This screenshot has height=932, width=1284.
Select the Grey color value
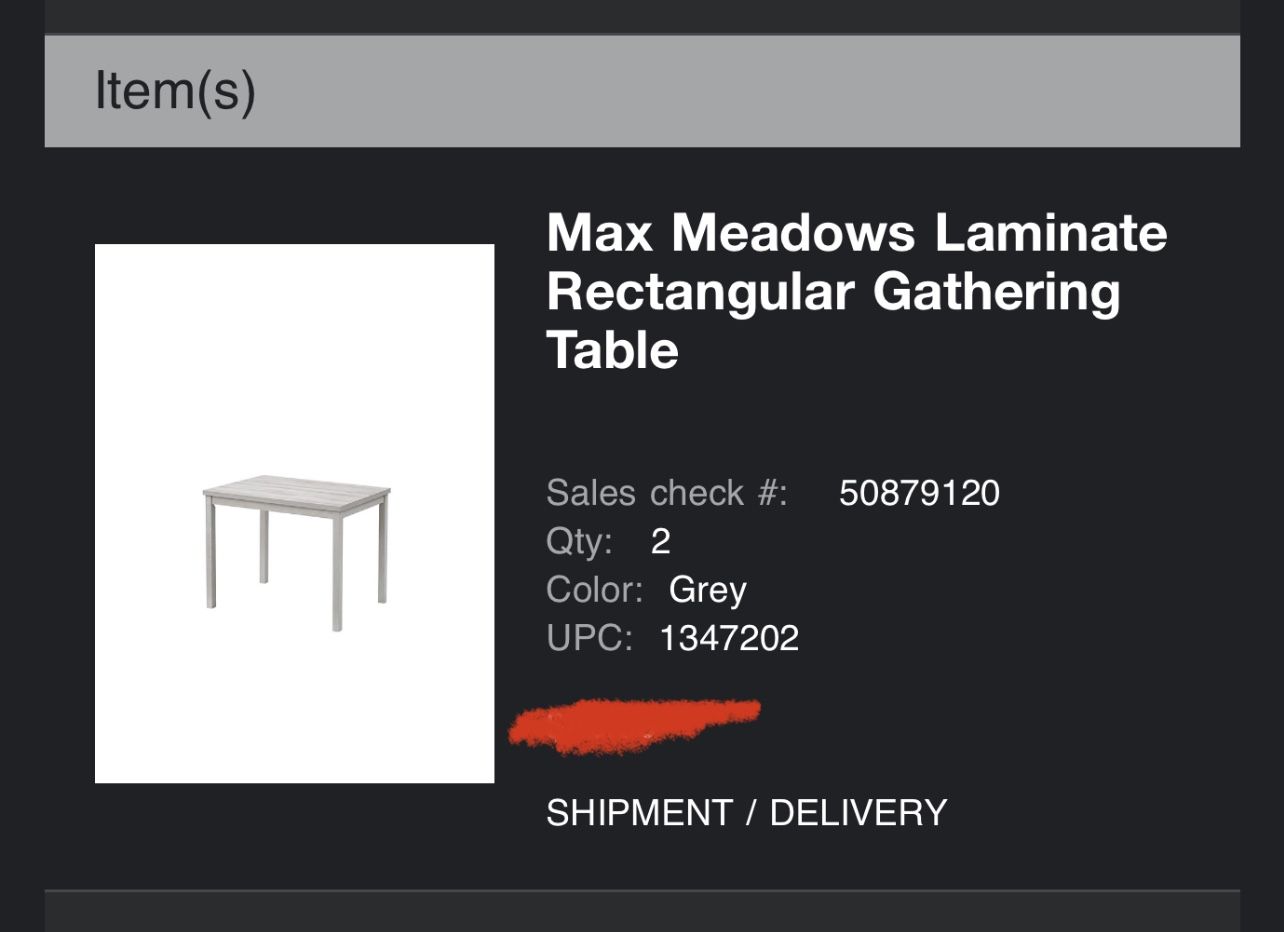pyautogui.click(x=707, y=589)
